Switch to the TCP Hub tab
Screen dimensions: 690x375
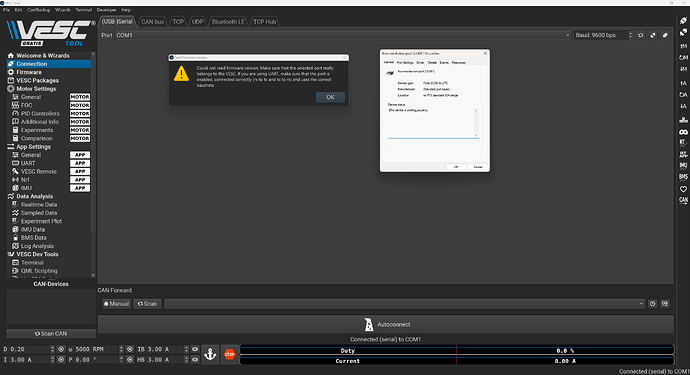(264, 22)
